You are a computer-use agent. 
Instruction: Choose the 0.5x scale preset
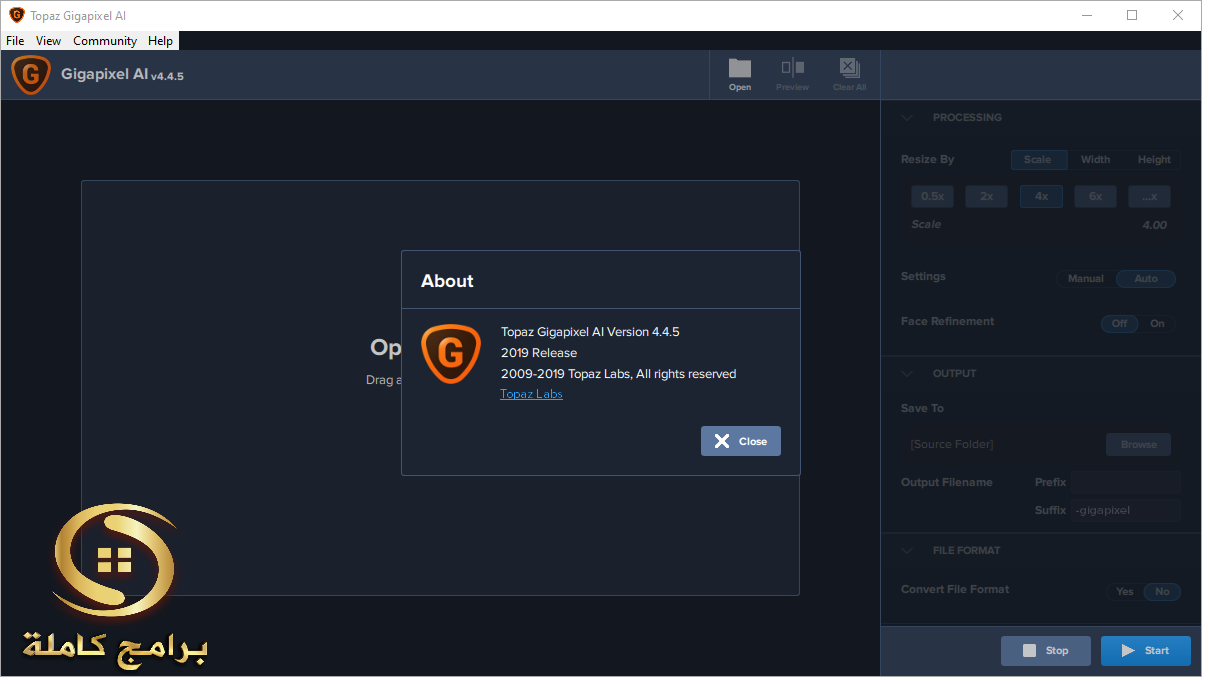click(x=932, y=196)
